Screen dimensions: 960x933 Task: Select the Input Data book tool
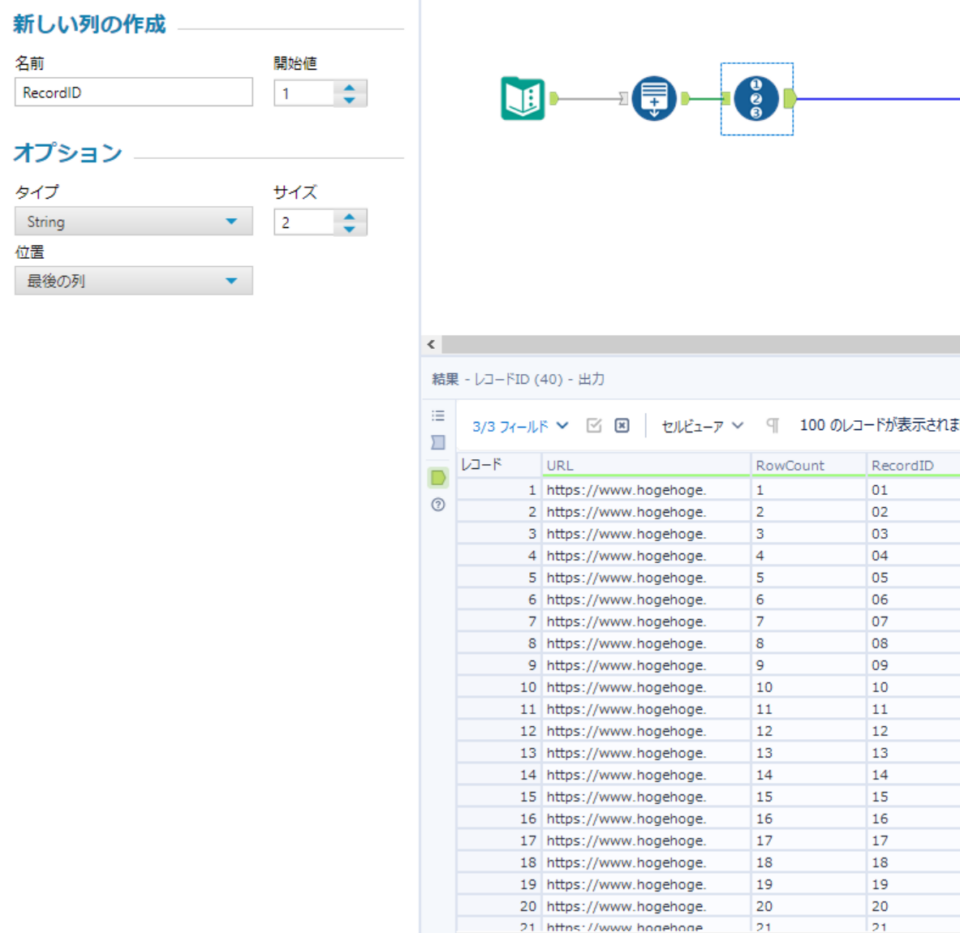click(522, 98)
